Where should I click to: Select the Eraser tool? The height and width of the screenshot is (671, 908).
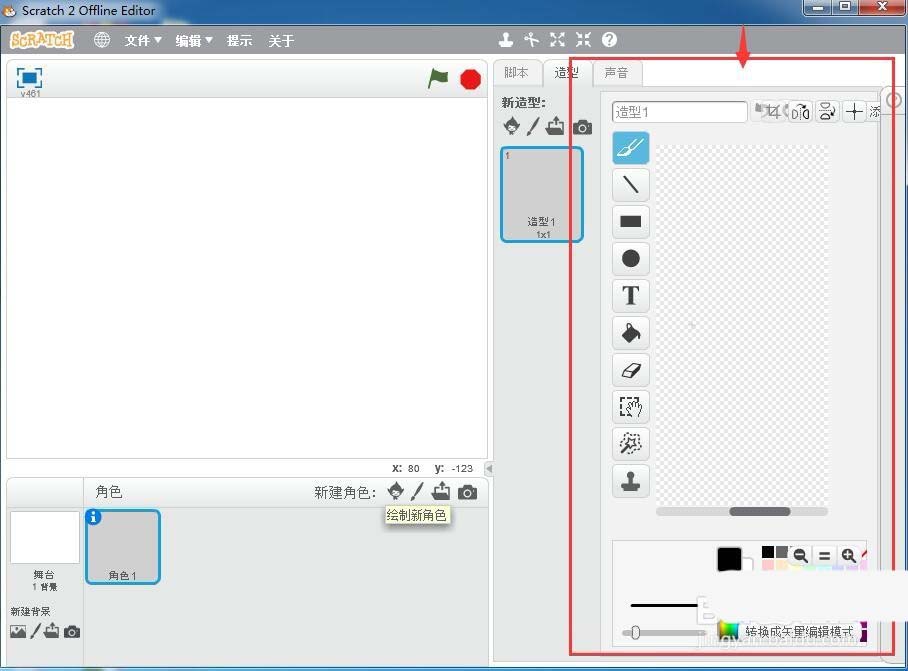631,369
